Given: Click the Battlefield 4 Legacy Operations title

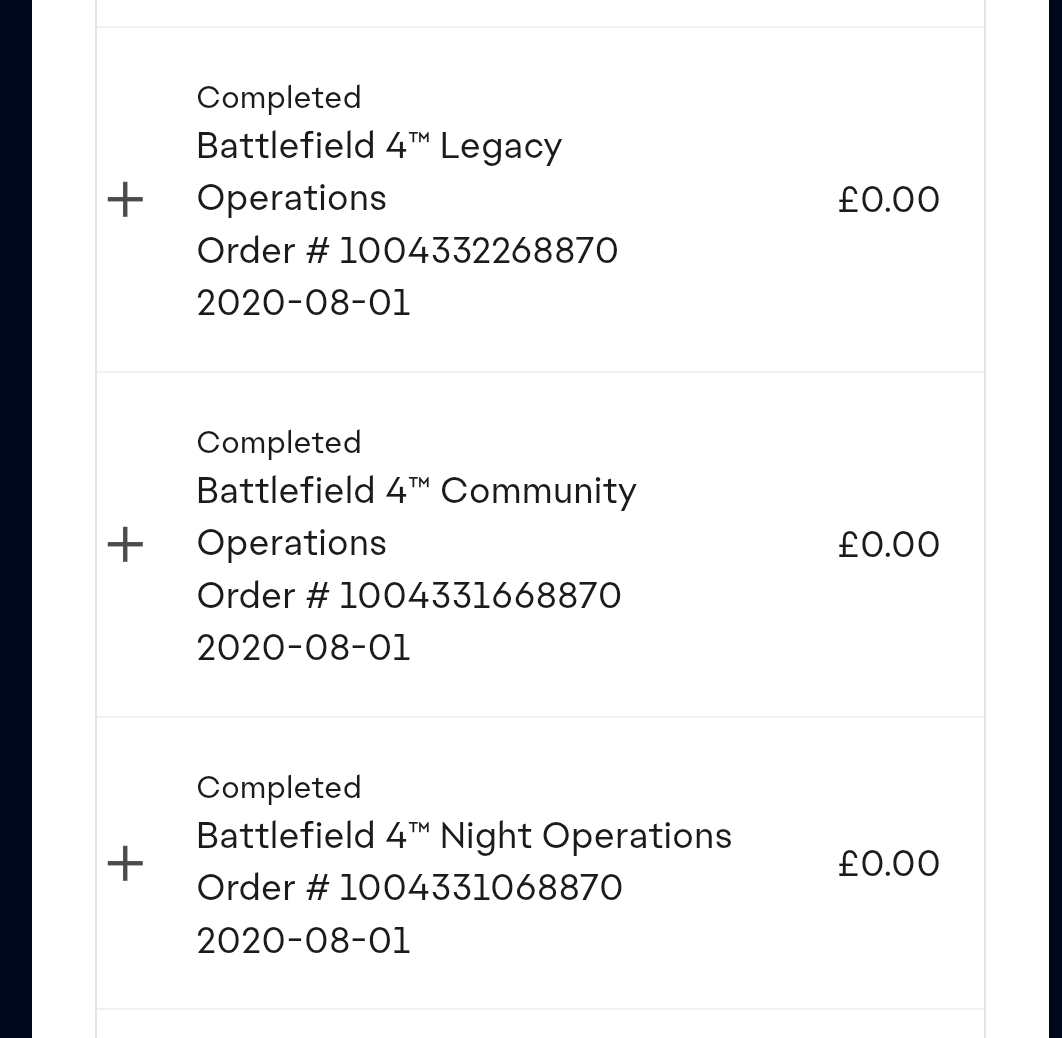Looking at the screenshot, I should point(379,172).
